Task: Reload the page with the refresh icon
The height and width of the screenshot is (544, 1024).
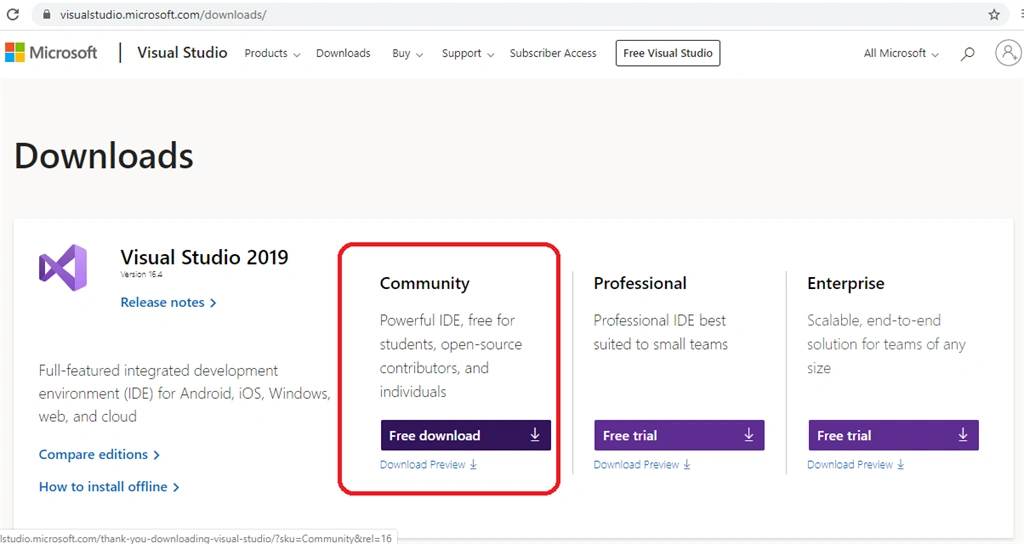Action: [13, 14]
